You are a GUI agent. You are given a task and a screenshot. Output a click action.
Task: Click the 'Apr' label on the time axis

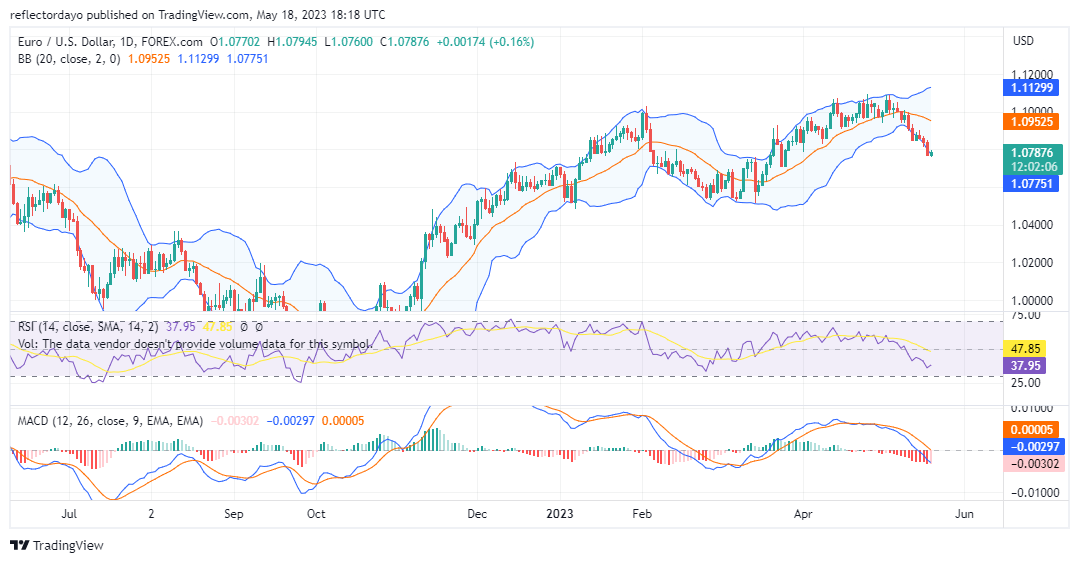click(803, 514)
